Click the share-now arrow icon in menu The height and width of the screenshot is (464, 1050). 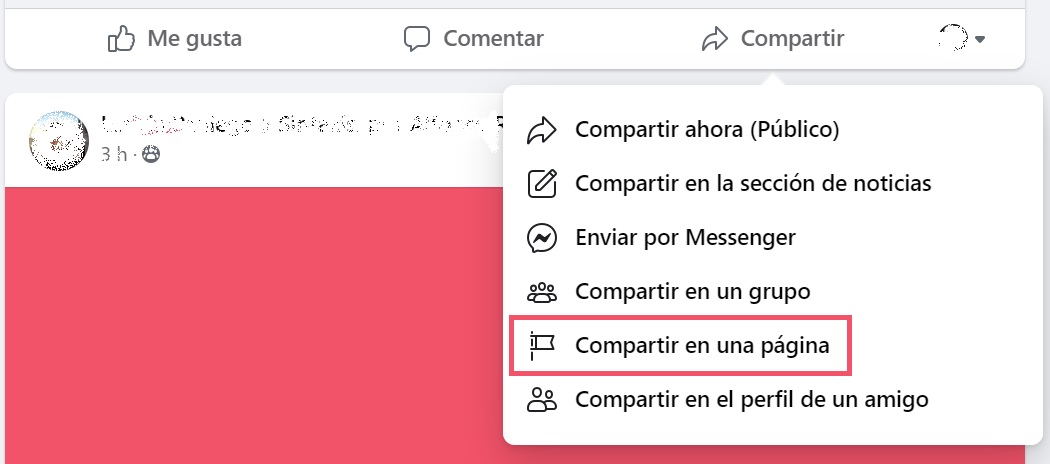(x=541, y=130)
